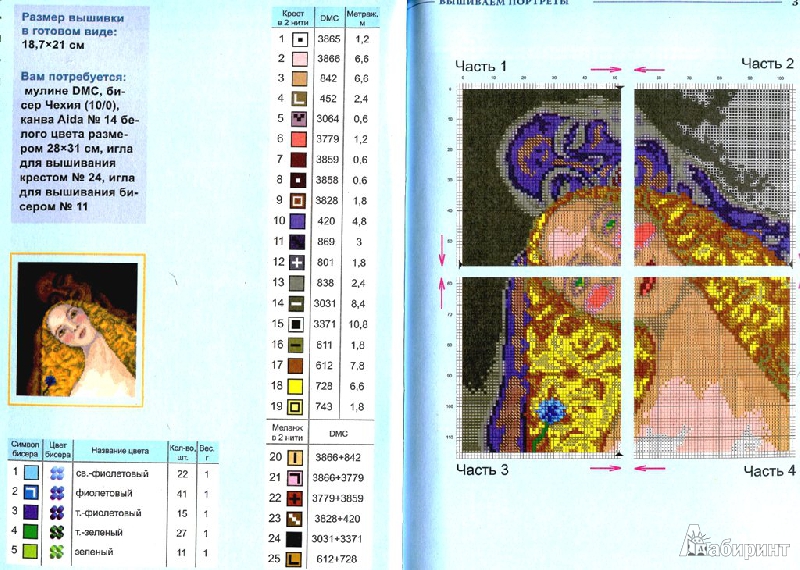Click the symbol swatch for DMC 452
800x570 pixels.
[299, 99]
